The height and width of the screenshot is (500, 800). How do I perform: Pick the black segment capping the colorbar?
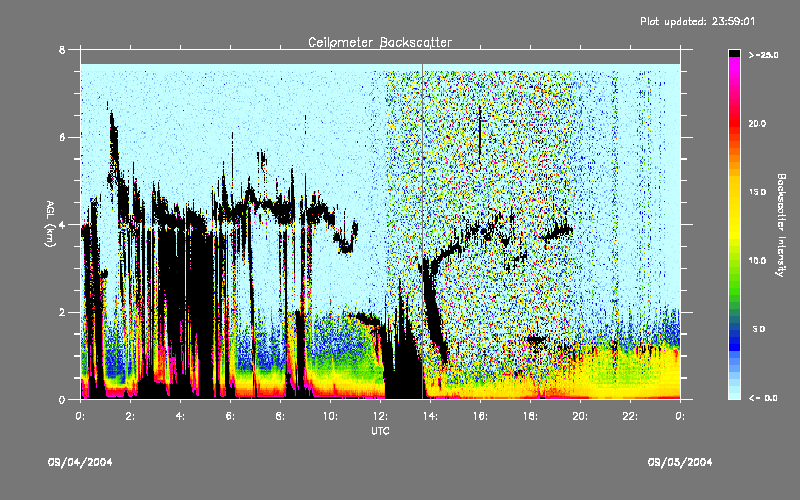(x=734, y=53)
